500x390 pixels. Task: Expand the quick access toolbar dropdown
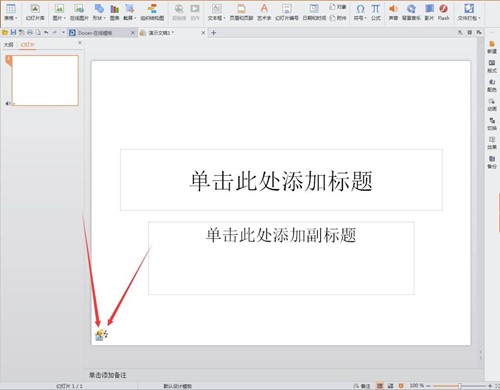[63, 32]
